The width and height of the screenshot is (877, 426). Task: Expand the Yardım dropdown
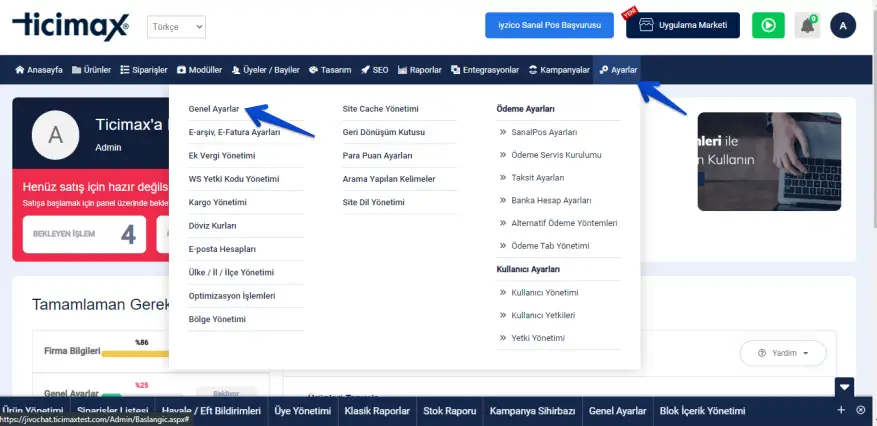click(783, 353)
